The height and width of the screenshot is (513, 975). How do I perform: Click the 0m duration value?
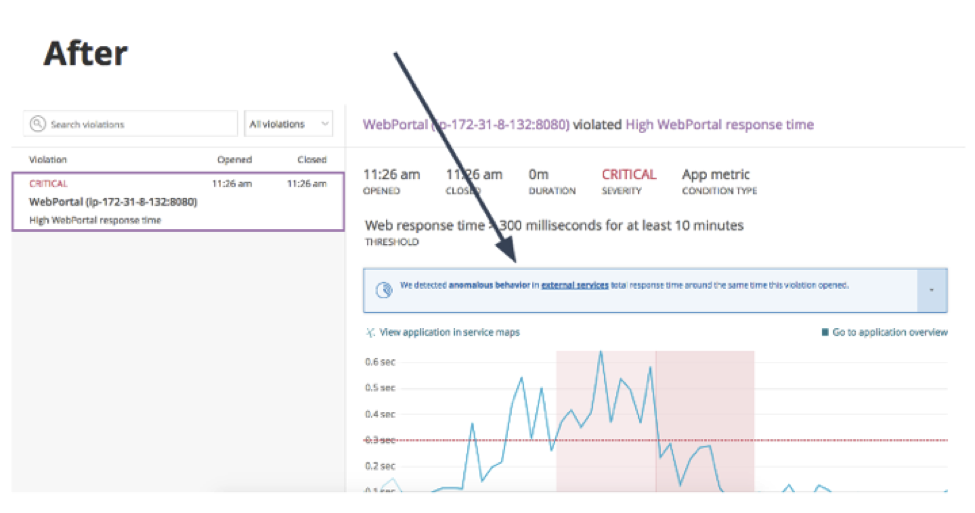tap(538, 175)
